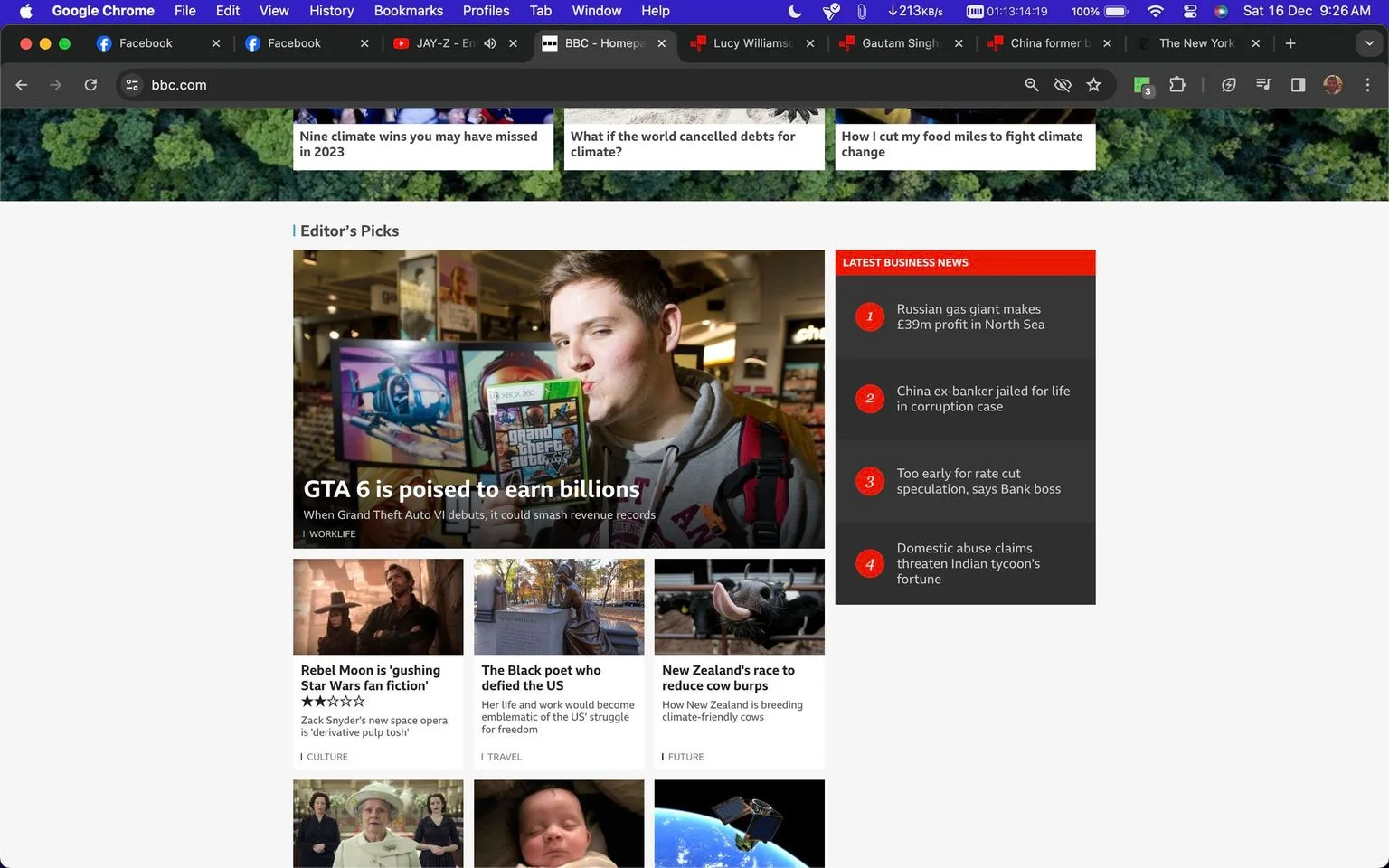Click the zoom magnifier icon in address bar
1389x868 pixels.
point(1032,84)
